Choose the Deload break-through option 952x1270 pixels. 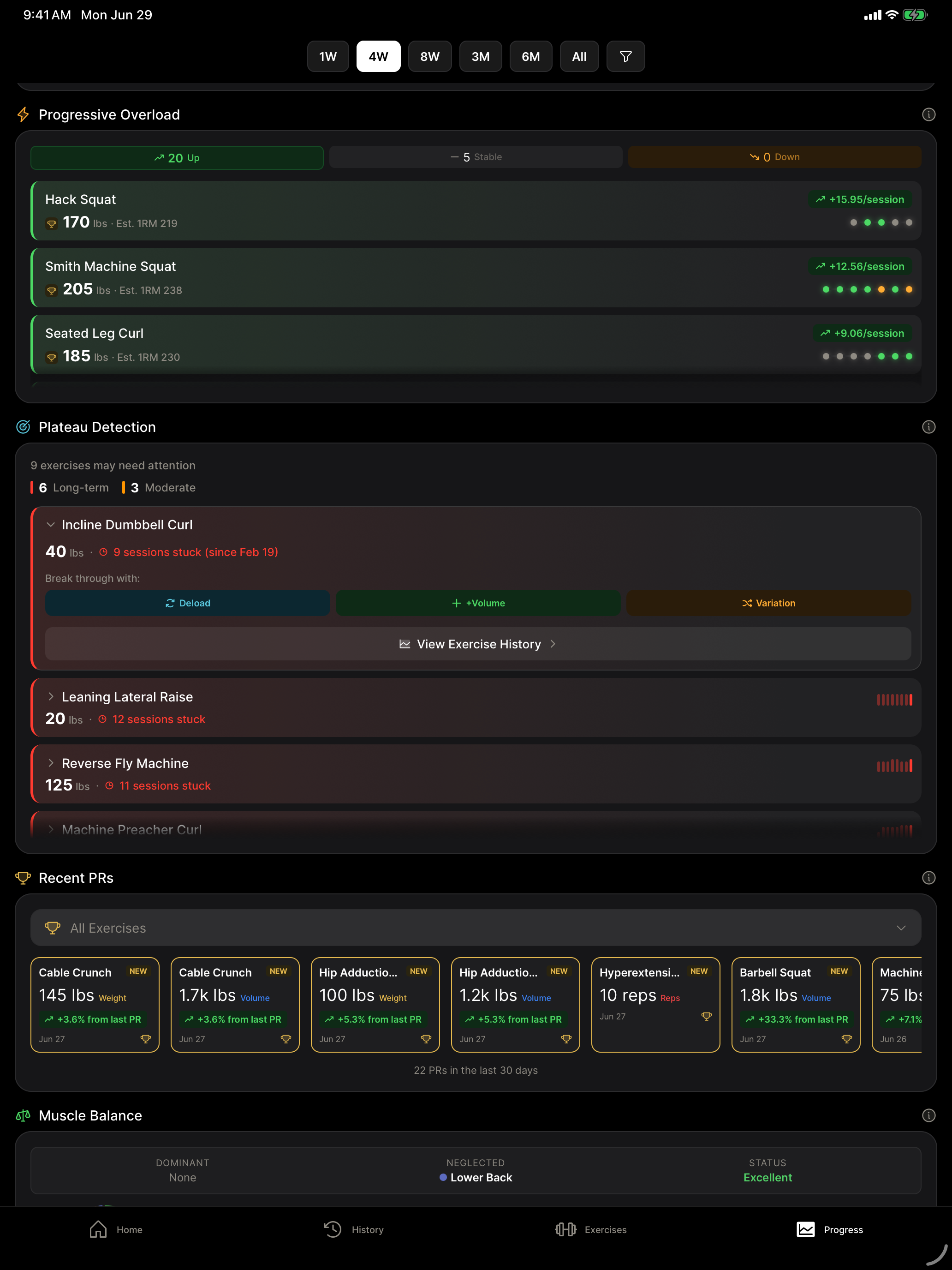[x=188, y=603]
